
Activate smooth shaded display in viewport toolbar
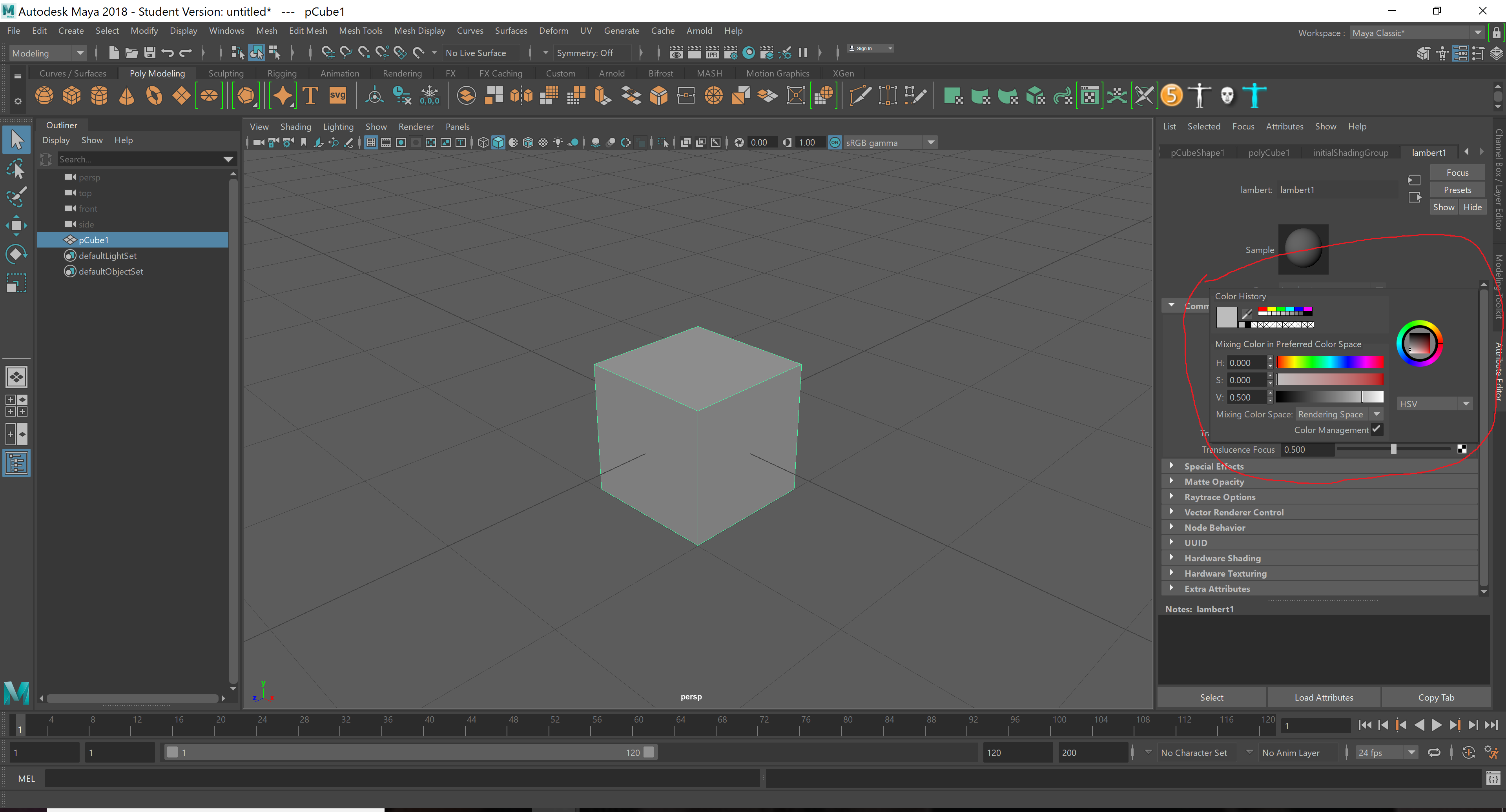(x=498, y=142)
